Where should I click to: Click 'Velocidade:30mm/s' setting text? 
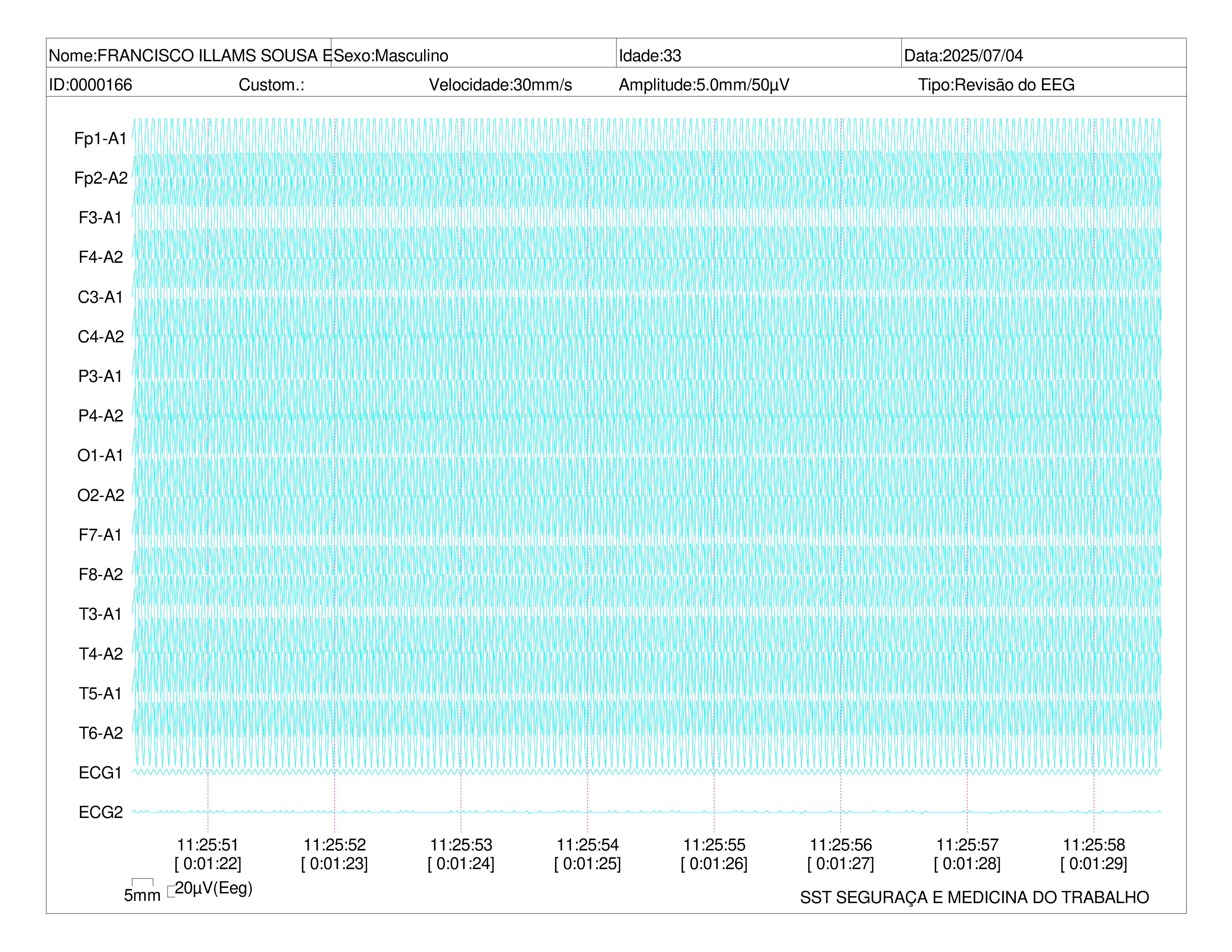[x=500, y=85]
